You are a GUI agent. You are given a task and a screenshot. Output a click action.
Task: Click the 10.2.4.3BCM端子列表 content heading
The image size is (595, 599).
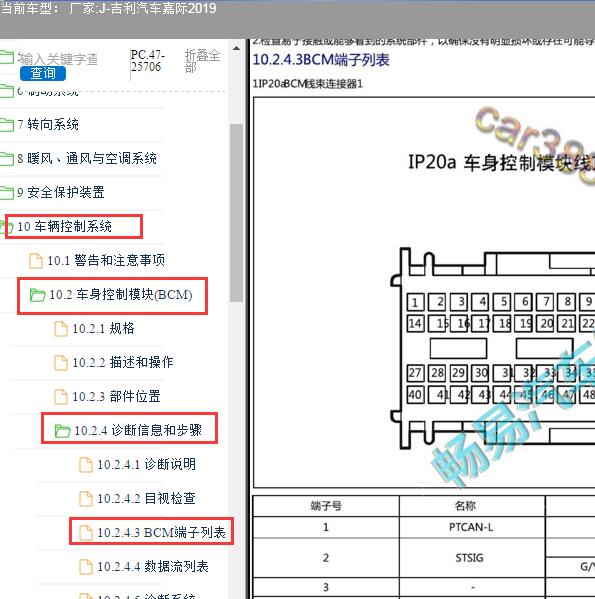(321, 60)
